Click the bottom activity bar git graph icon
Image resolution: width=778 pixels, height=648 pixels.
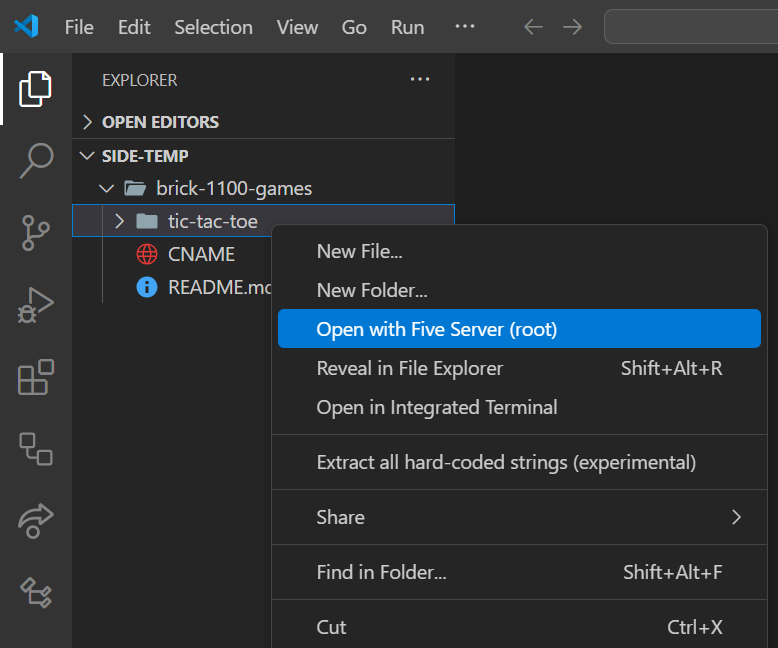[x=36, y=592]
